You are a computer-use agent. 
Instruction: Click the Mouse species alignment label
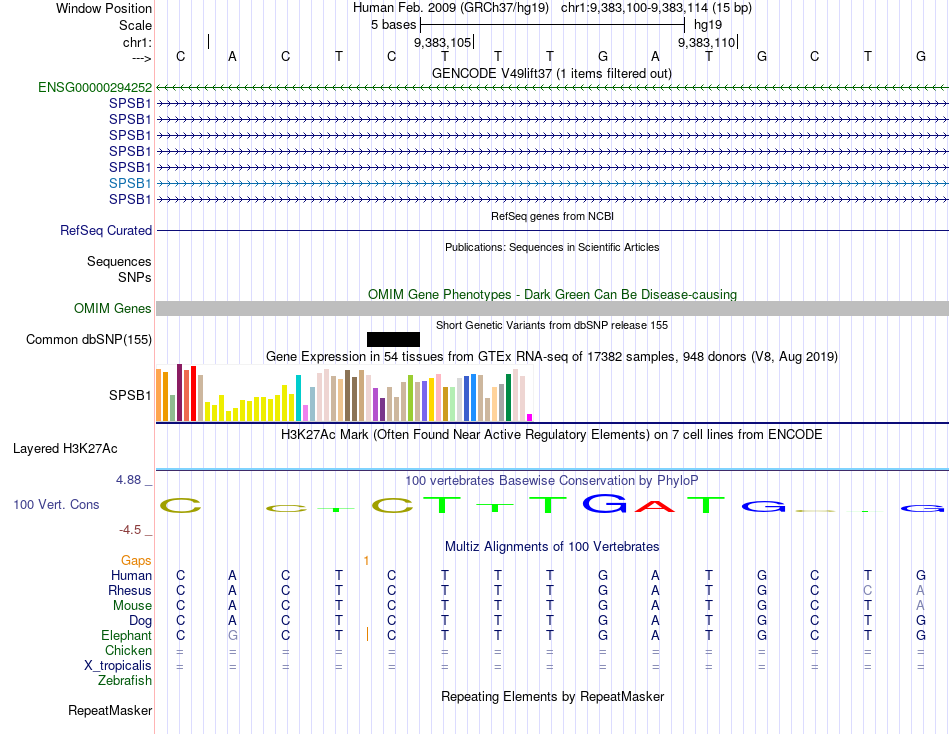[x=132, y=606]
